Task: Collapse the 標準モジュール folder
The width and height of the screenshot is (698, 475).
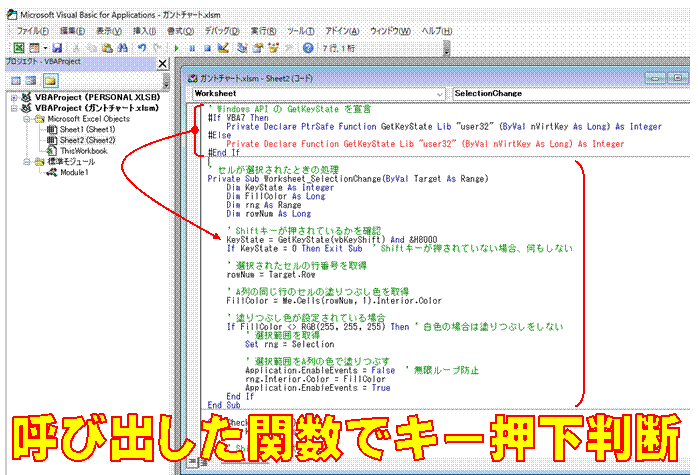Action: [x=26, y=162]
